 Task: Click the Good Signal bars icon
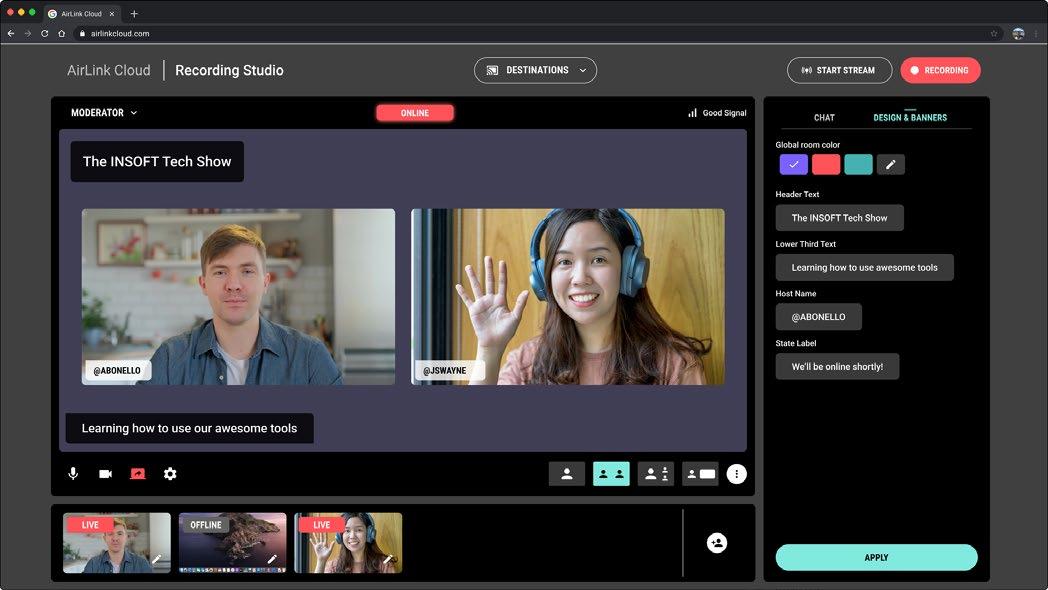point(692,113)
